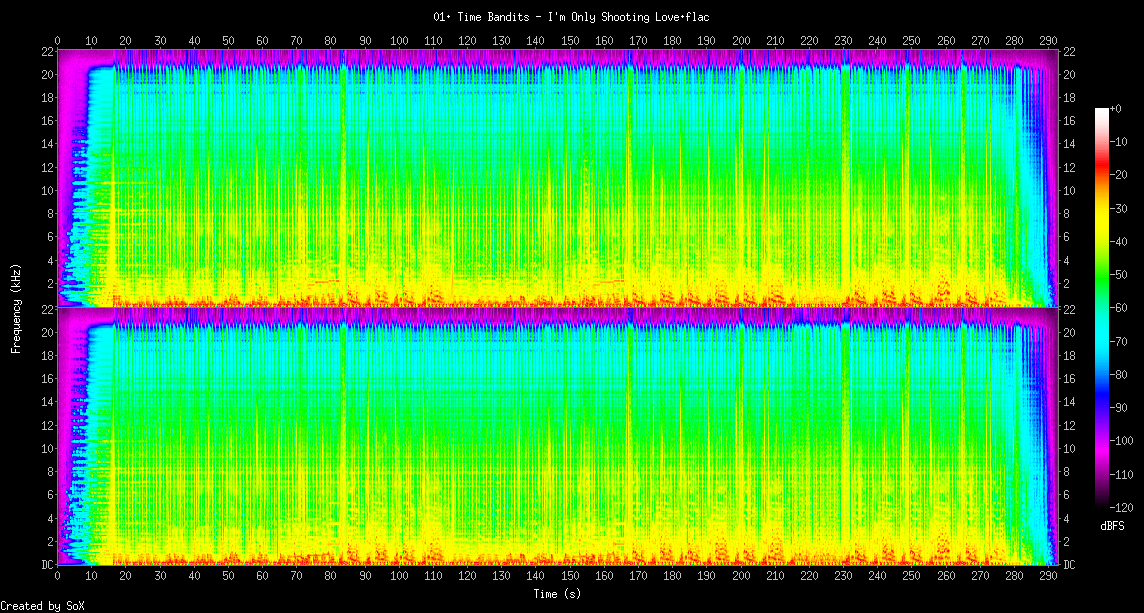This screenshot has width=1144, height=613.
Task: Click the dBFS label under the color scale
Action: tap(1112, 526)
